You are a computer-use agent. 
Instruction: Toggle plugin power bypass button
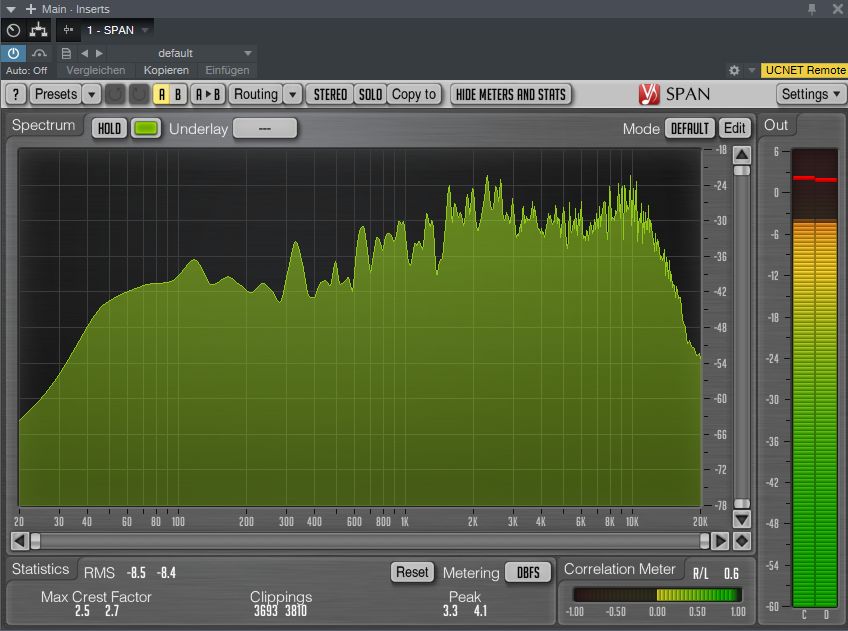click(14, 53)
